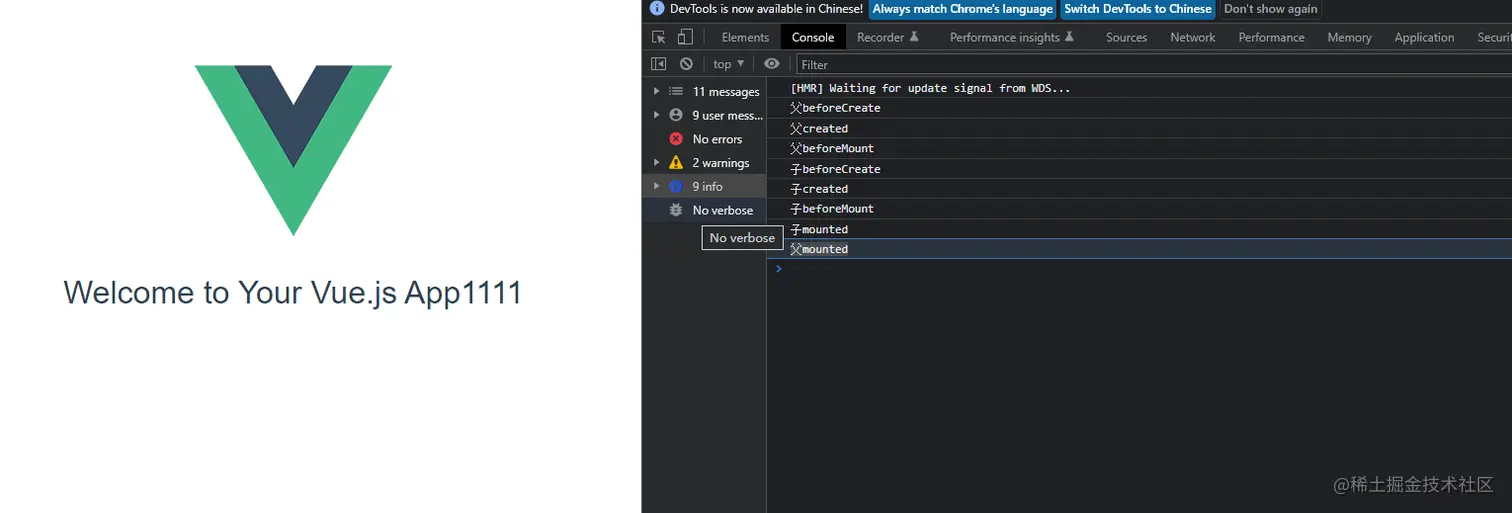Open live expression eye icon
Screen dimensions: 1512x513
771,63
